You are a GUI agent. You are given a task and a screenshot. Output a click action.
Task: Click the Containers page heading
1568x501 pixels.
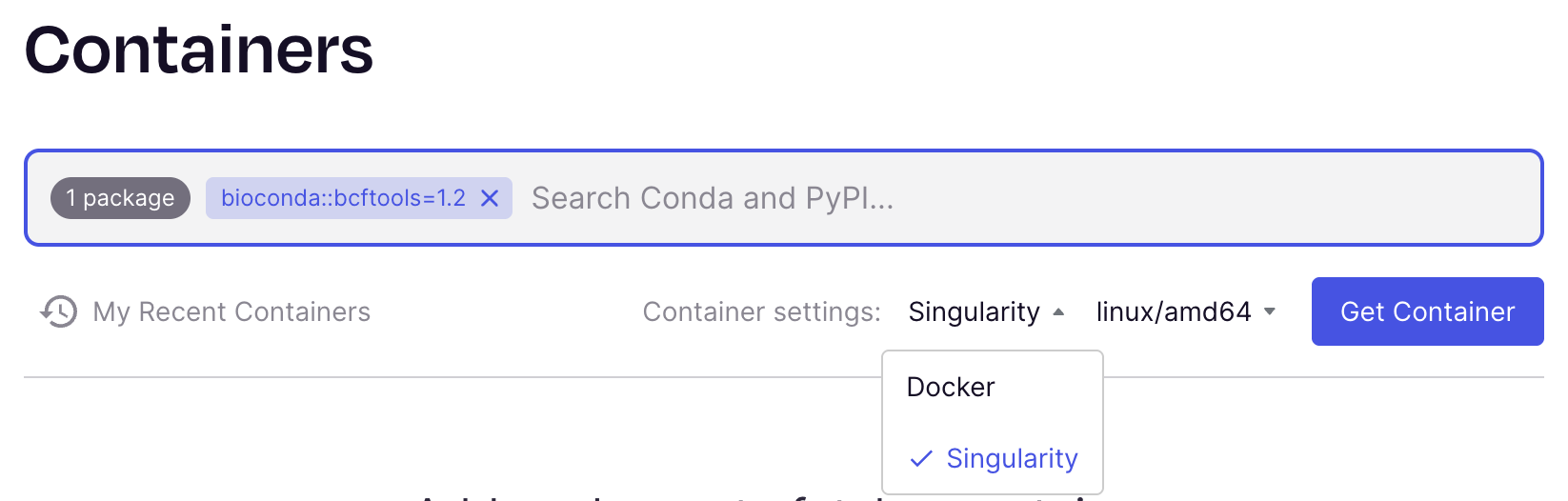coord(199,50)
